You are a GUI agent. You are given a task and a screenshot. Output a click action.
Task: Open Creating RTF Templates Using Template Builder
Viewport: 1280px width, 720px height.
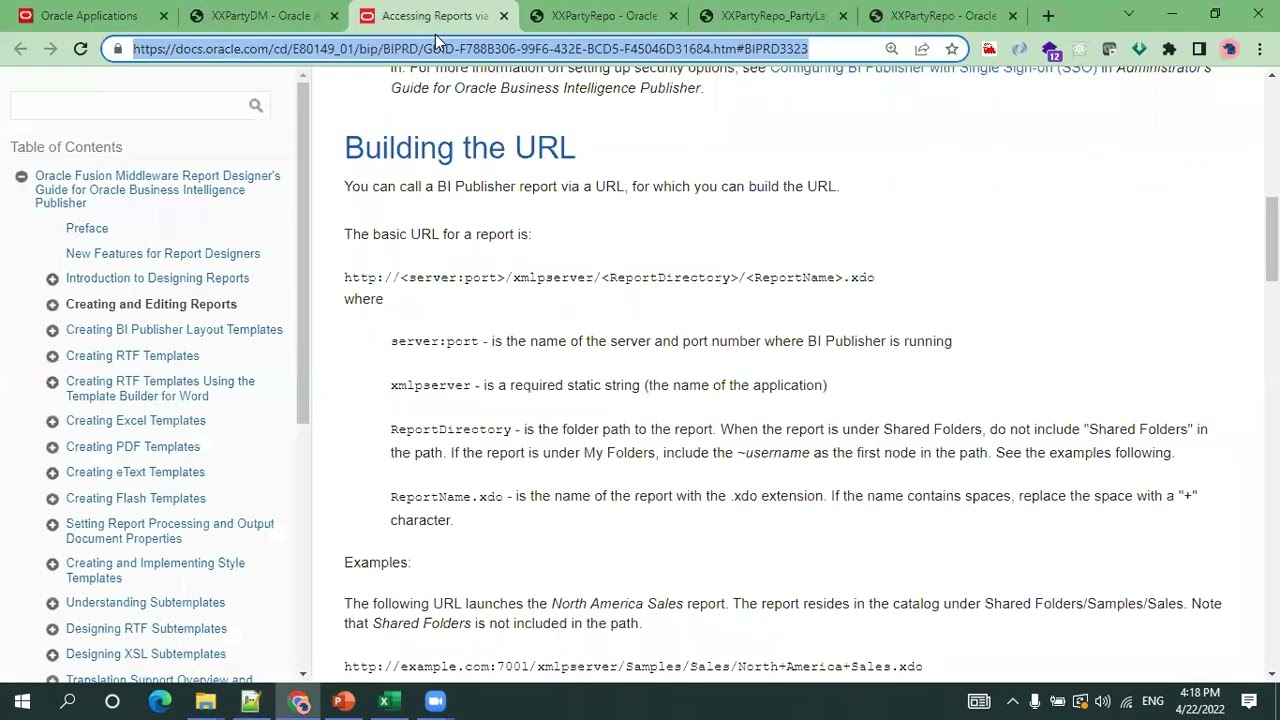(160, 389)
